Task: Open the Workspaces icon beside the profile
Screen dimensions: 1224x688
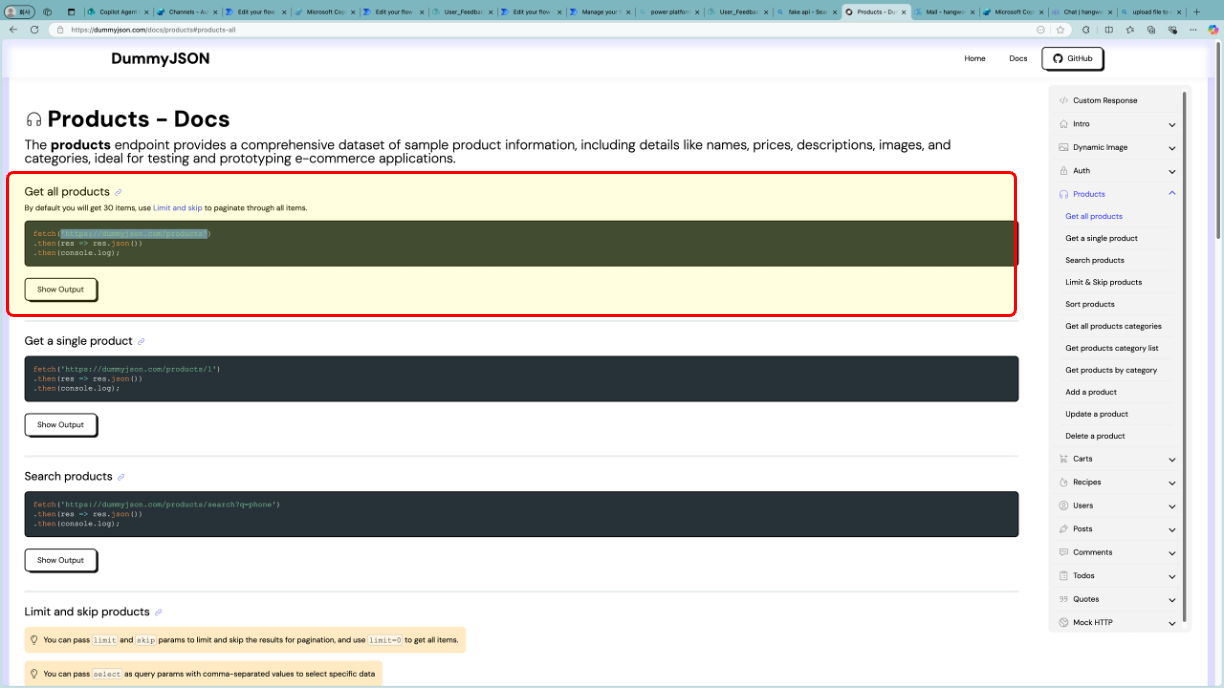Action: click(x=48, y=12)
